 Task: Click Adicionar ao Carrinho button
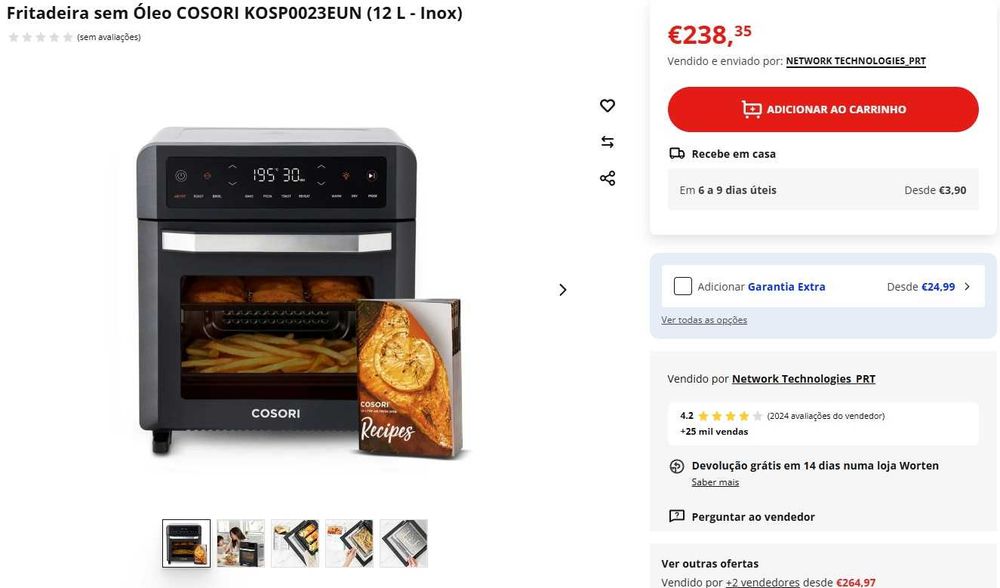(823, 110)
